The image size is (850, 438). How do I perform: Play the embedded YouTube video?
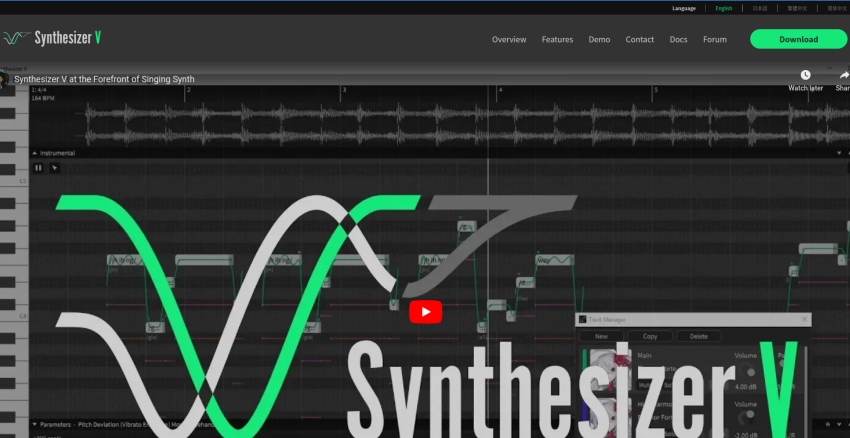426,312
